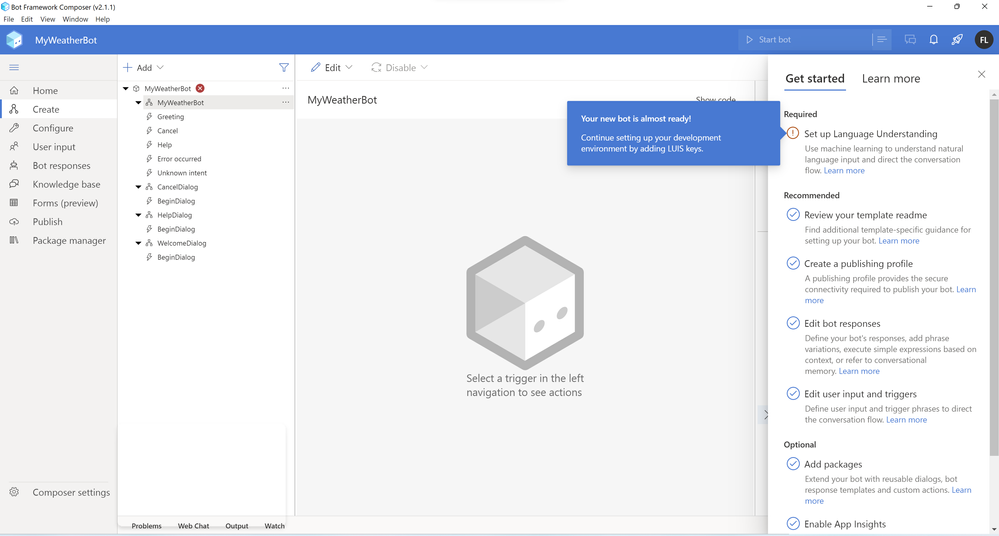
Task: Open the Add dropdown
Action: click(x=143, y=68)
